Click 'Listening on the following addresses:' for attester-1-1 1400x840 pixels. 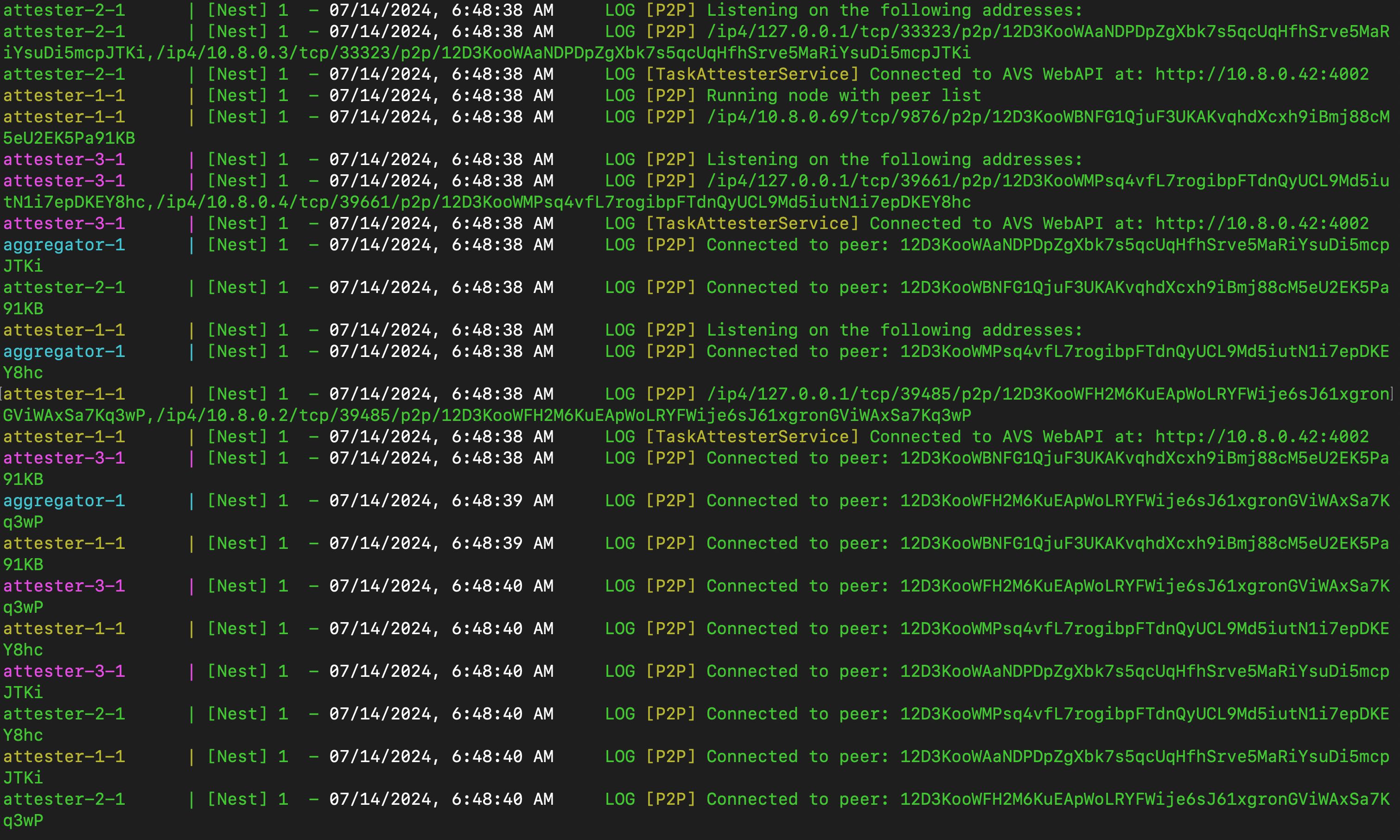point(895,330)
